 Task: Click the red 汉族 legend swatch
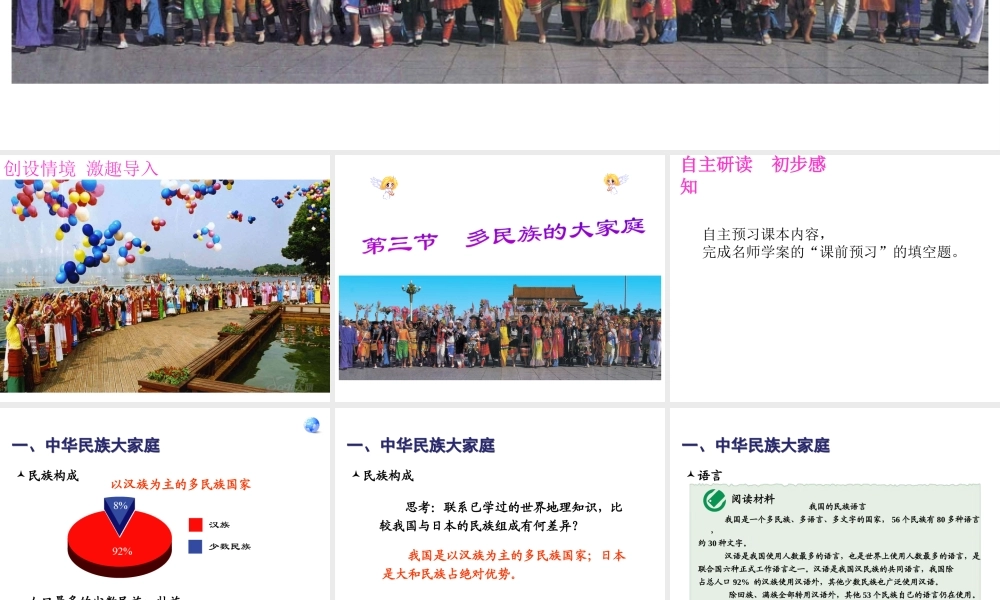pos(196,525)
